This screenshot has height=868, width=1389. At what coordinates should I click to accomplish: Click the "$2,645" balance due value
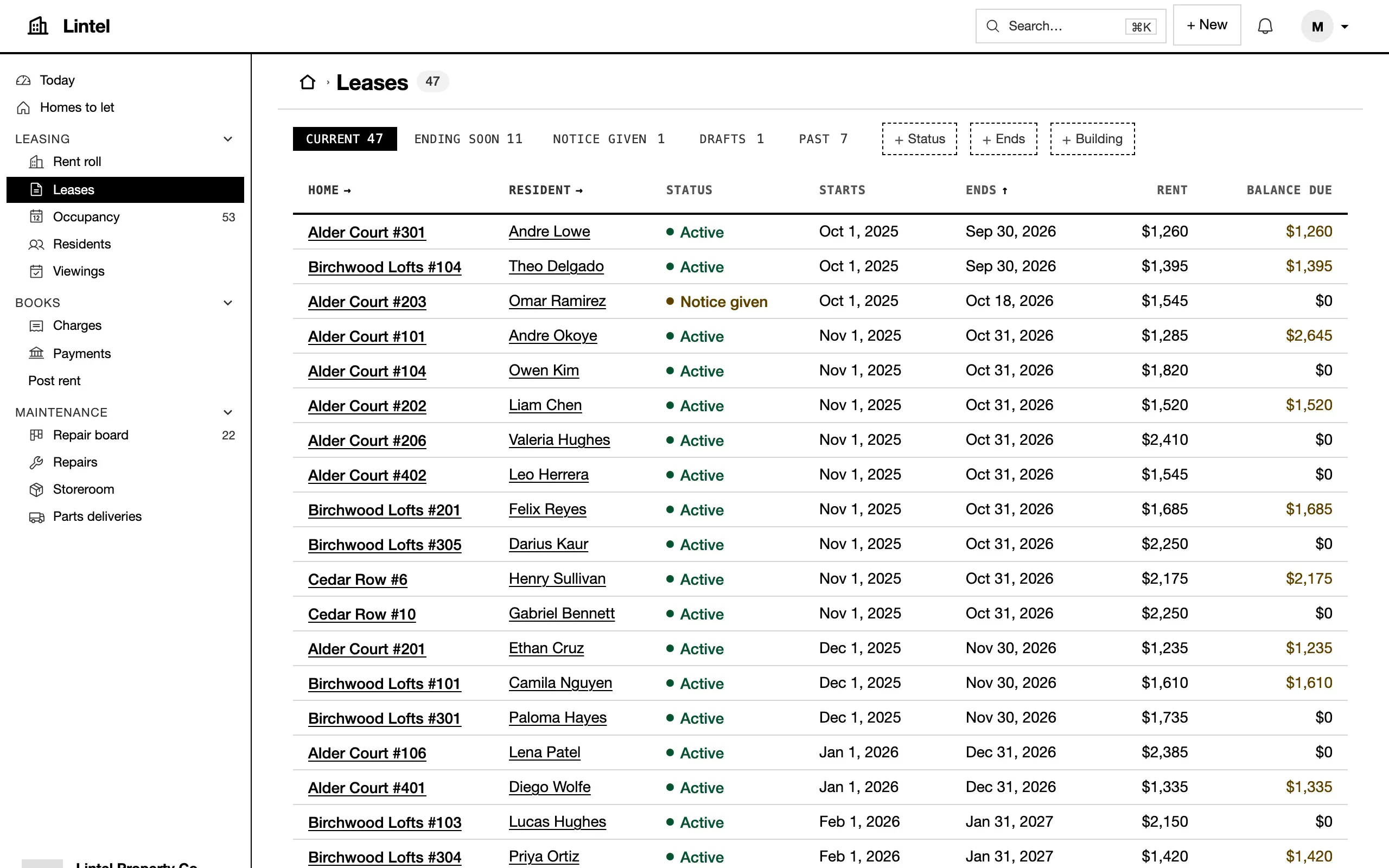tap(1309, 336)
